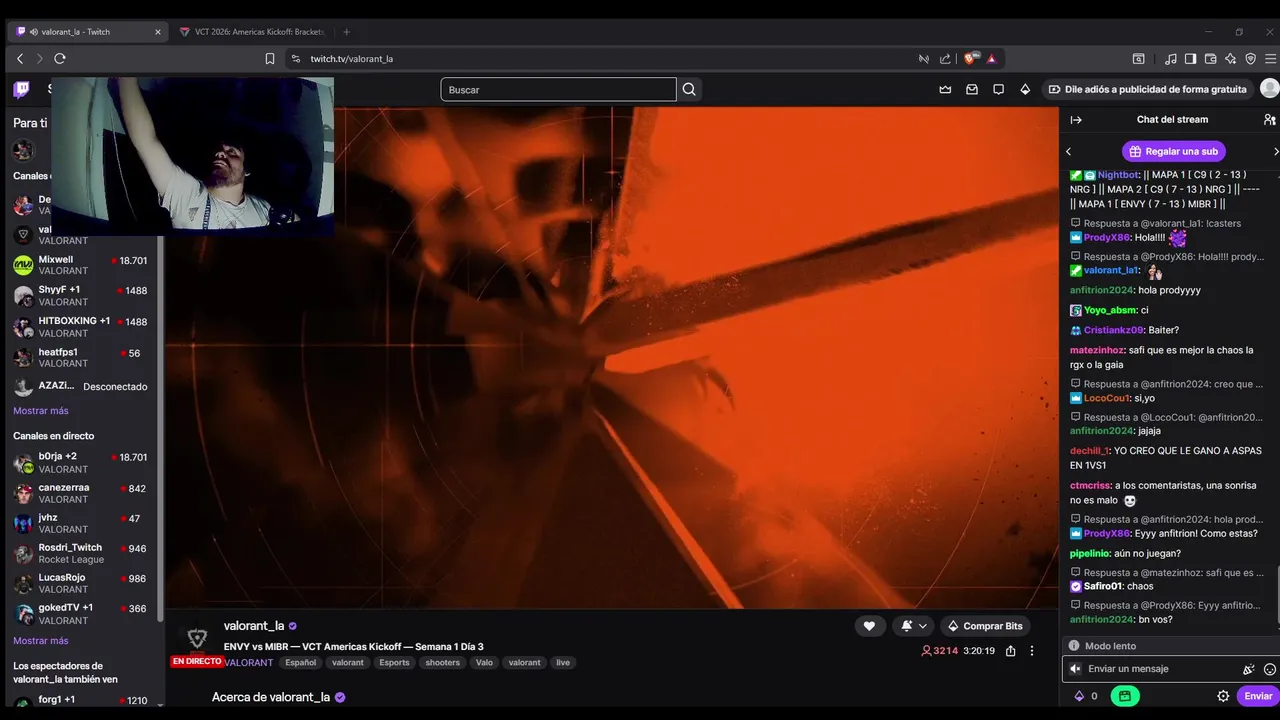Open the emote picker smiley in chat
1280x720 pixels.
(1270, 669)
